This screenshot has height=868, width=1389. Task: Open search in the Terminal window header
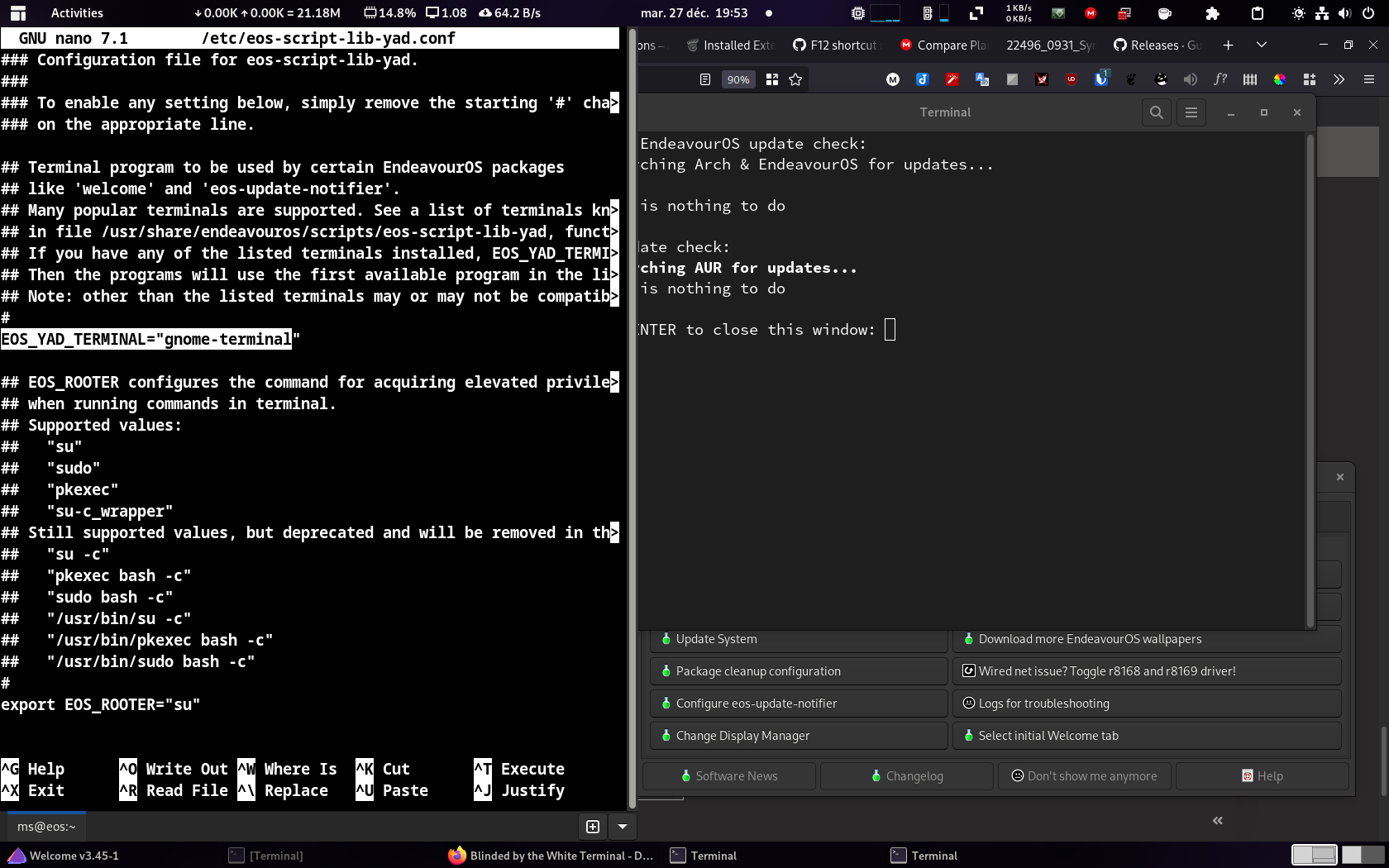[1157, 112]
